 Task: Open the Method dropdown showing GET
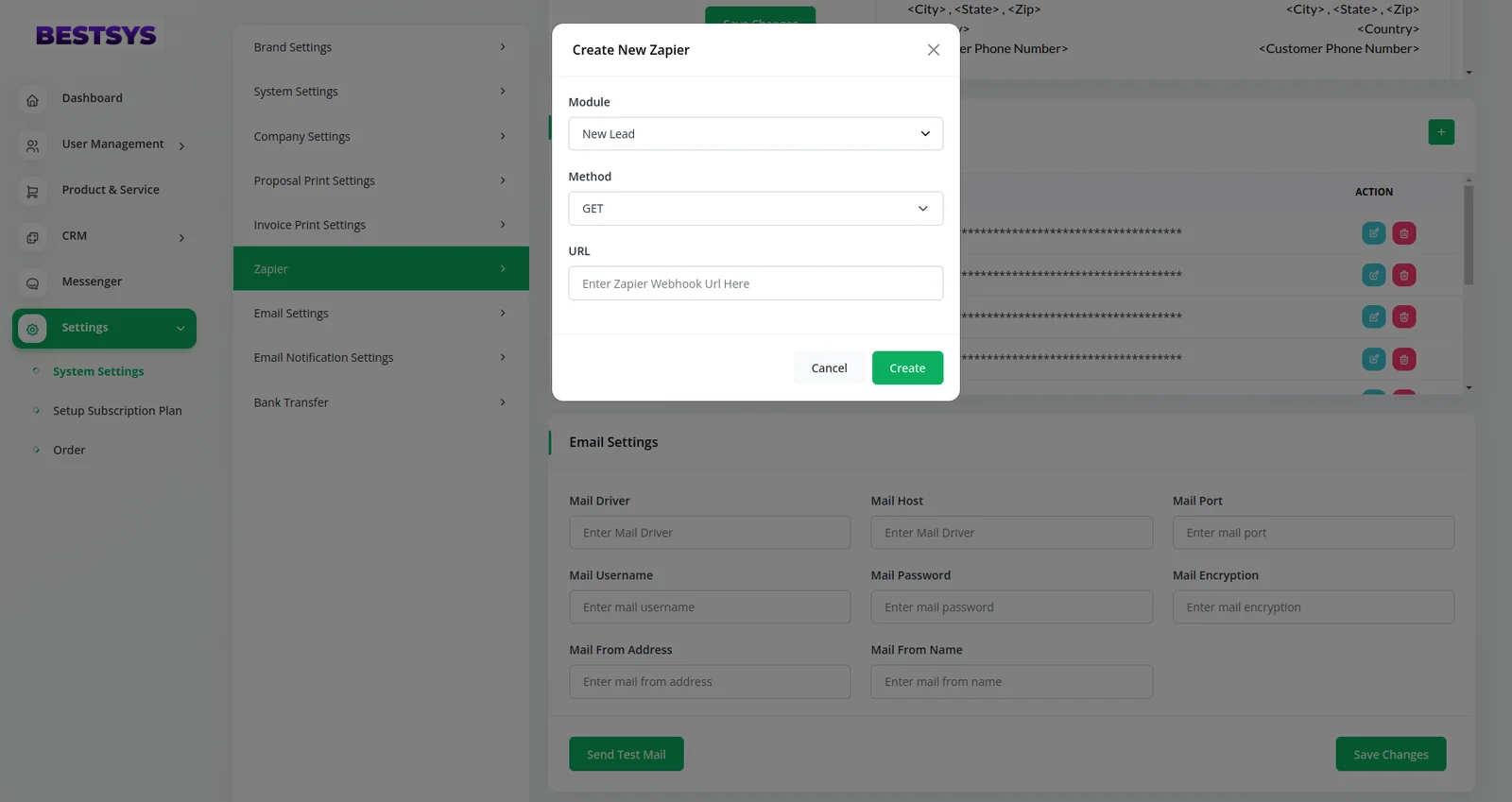coord(755,209)
